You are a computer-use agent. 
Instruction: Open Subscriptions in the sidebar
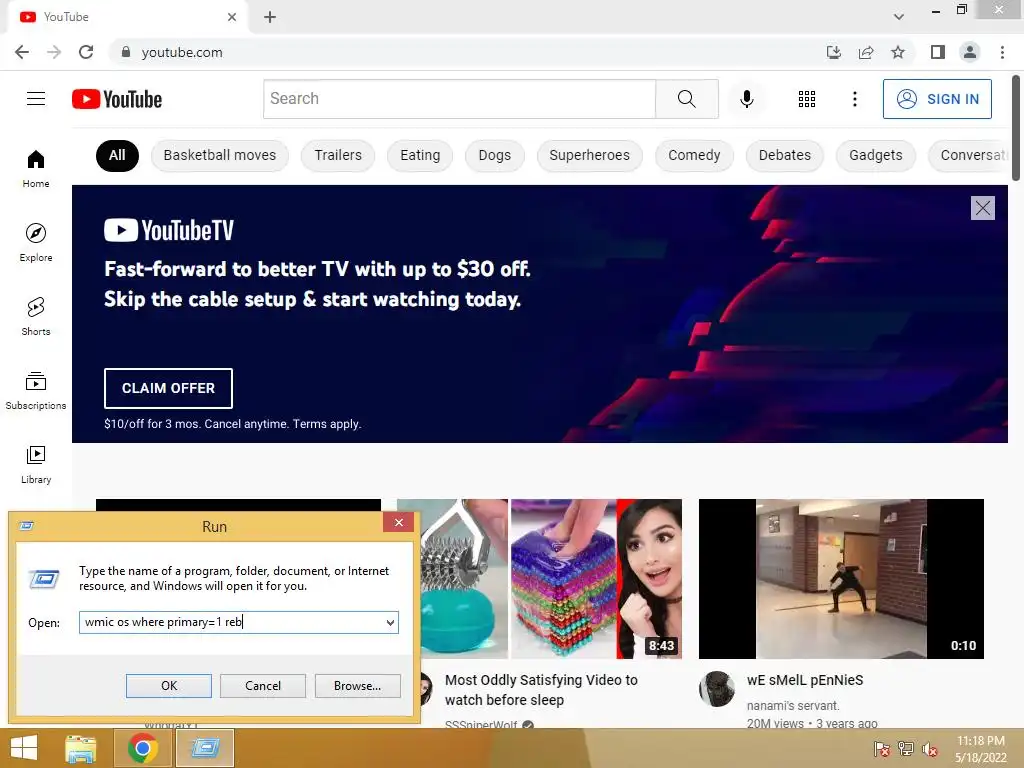coord(36,390)
